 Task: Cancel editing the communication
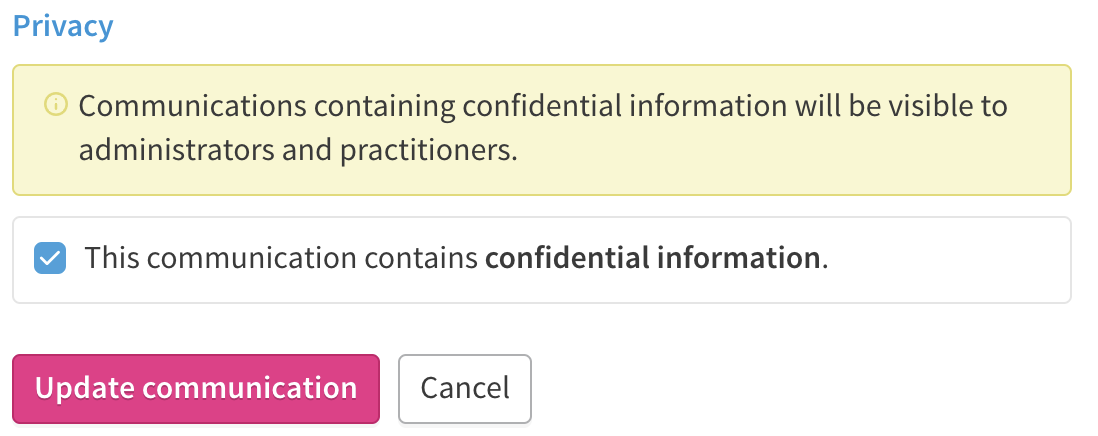point(465,388)
